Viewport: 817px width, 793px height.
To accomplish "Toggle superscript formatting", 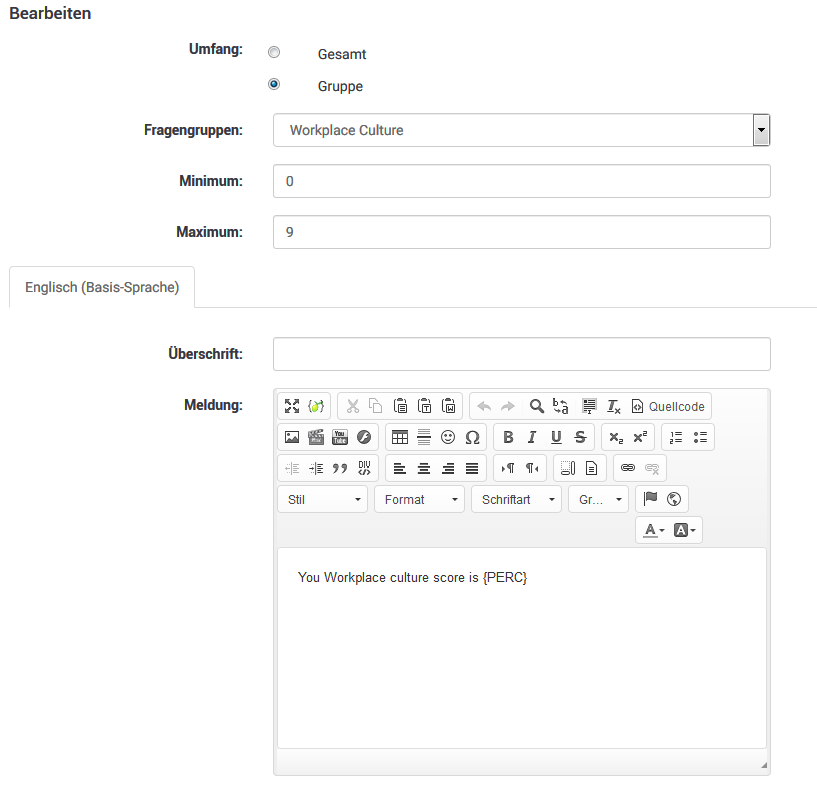I will (x=640, y=437).
